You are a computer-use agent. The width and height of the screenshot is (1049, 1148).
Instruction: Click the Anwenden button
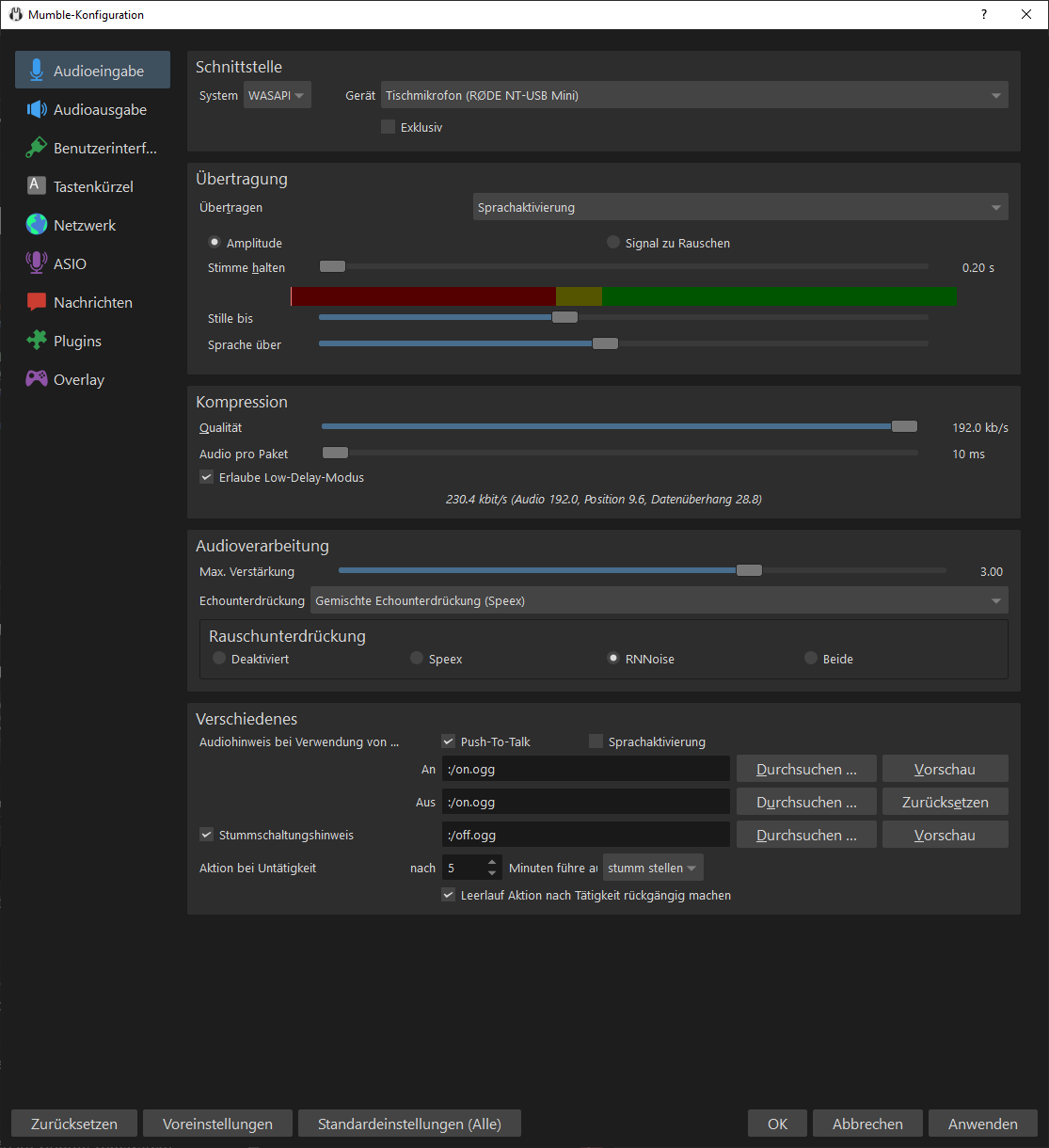coord(983,1124)
